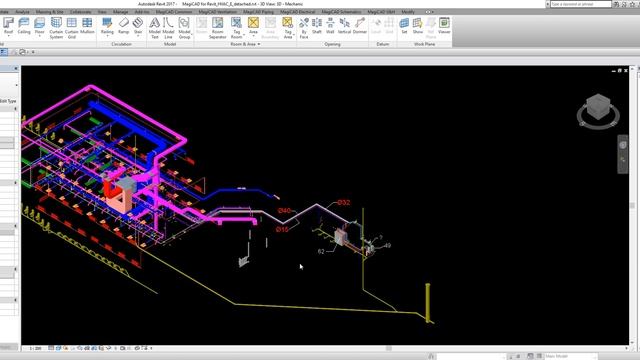The width and height of the screenshot is (640, 360).
Task: Click Show work plane
Action: (418, 25)
